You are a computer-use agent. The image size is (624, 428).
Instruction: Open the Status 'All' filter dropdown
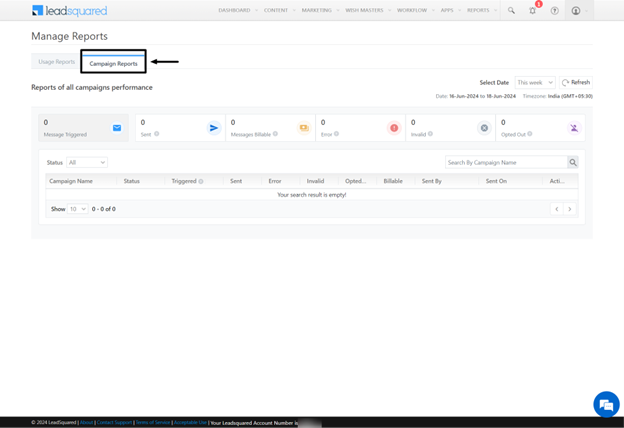[87, 162]
